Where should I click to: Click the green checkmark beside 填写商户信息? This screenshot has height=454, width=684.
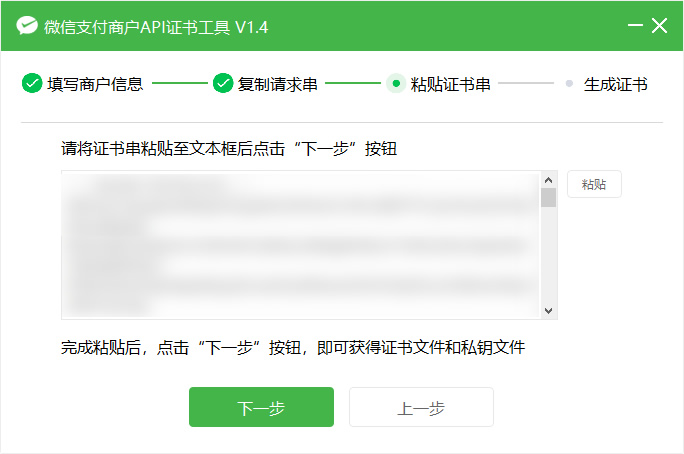coord(32,83)
